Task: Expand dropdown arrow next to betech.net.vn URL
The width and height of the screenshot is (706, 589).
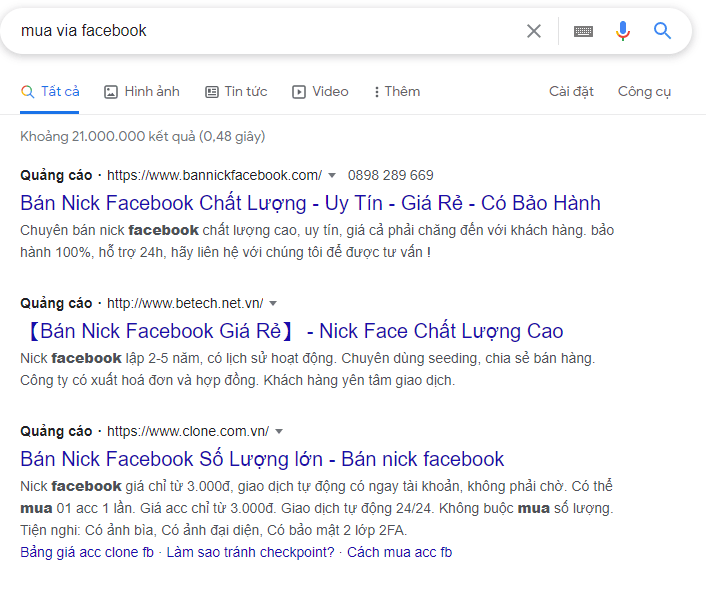Action: [273, 304]
